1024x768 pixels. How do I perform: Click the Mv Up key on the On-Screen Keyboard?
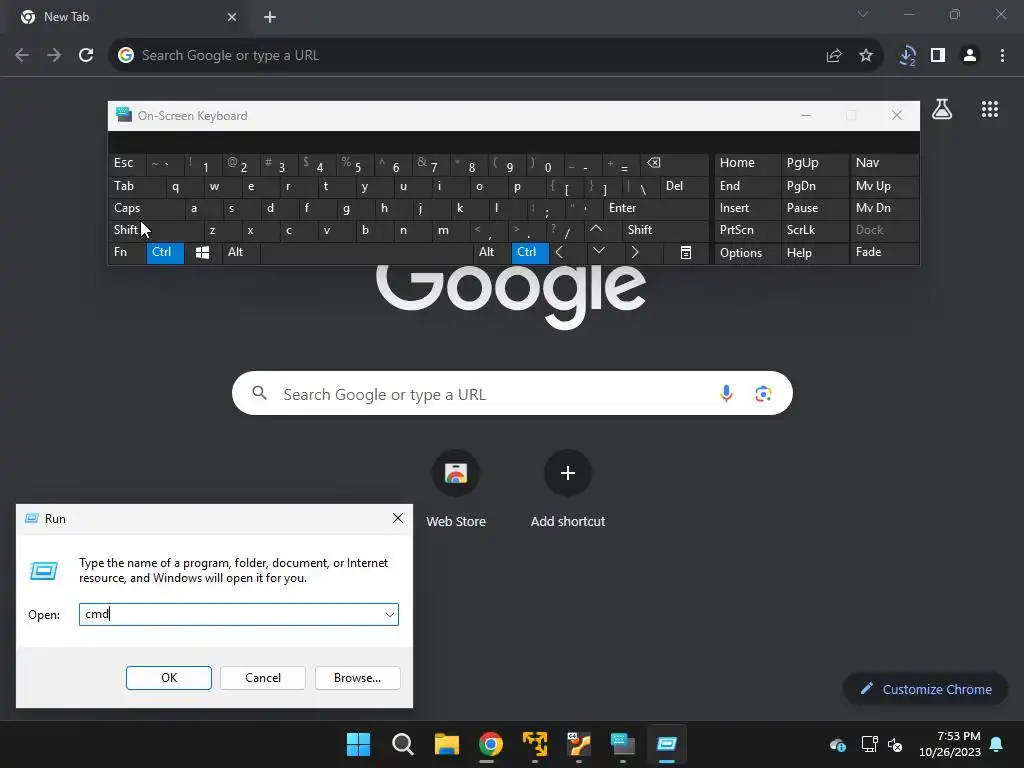pyautogui.click(x=884, y=187)
